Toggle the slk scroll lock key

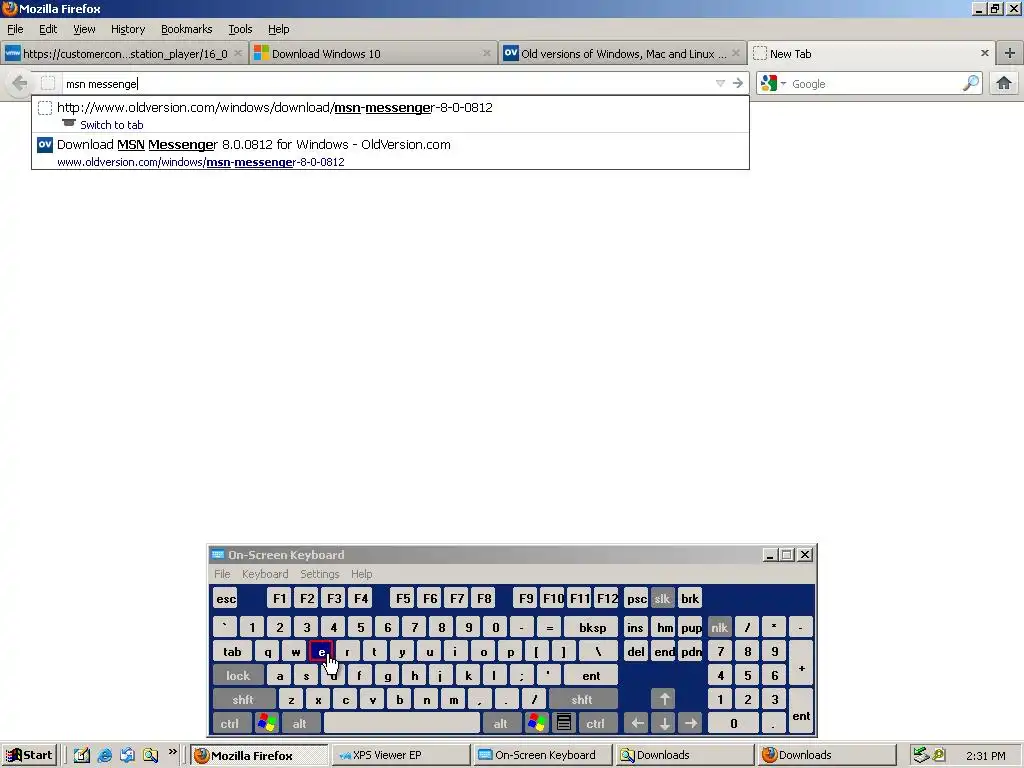pyautogui.click(x=662, y=599)
